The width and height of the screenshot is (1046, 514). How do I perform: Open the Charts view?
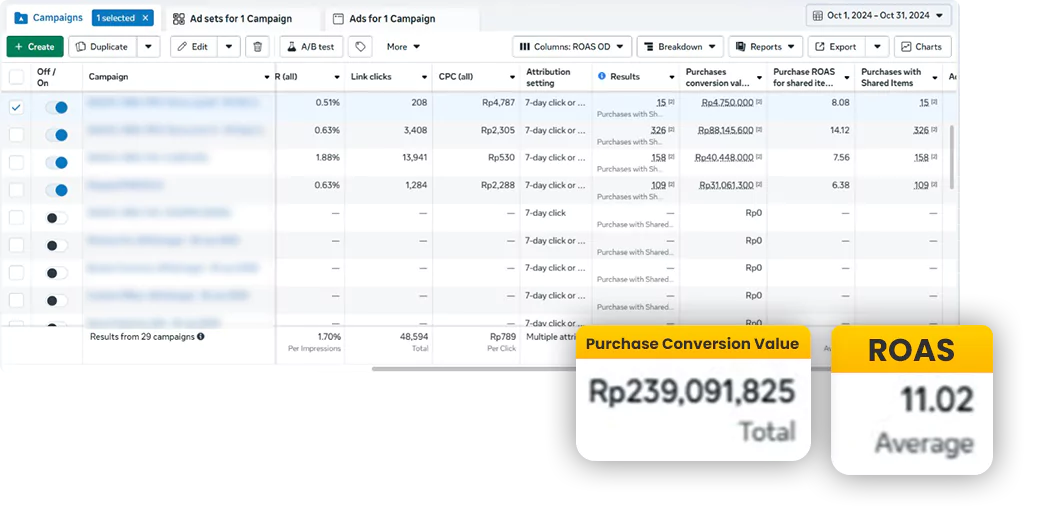coord(922,47)
